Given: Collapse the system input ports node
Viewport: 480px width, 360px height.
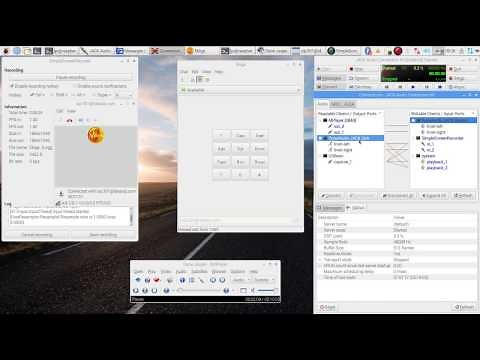Looking at the screenshot, I should click(414, 156).
